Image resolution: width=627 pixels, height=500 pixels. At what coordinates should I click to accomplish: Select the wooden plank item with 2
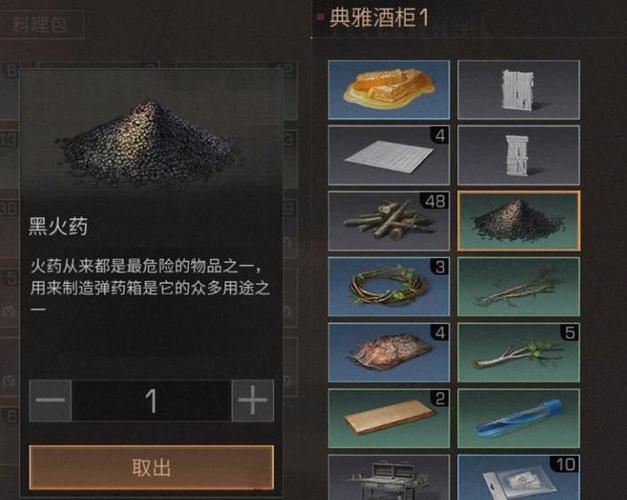[389, 418]
